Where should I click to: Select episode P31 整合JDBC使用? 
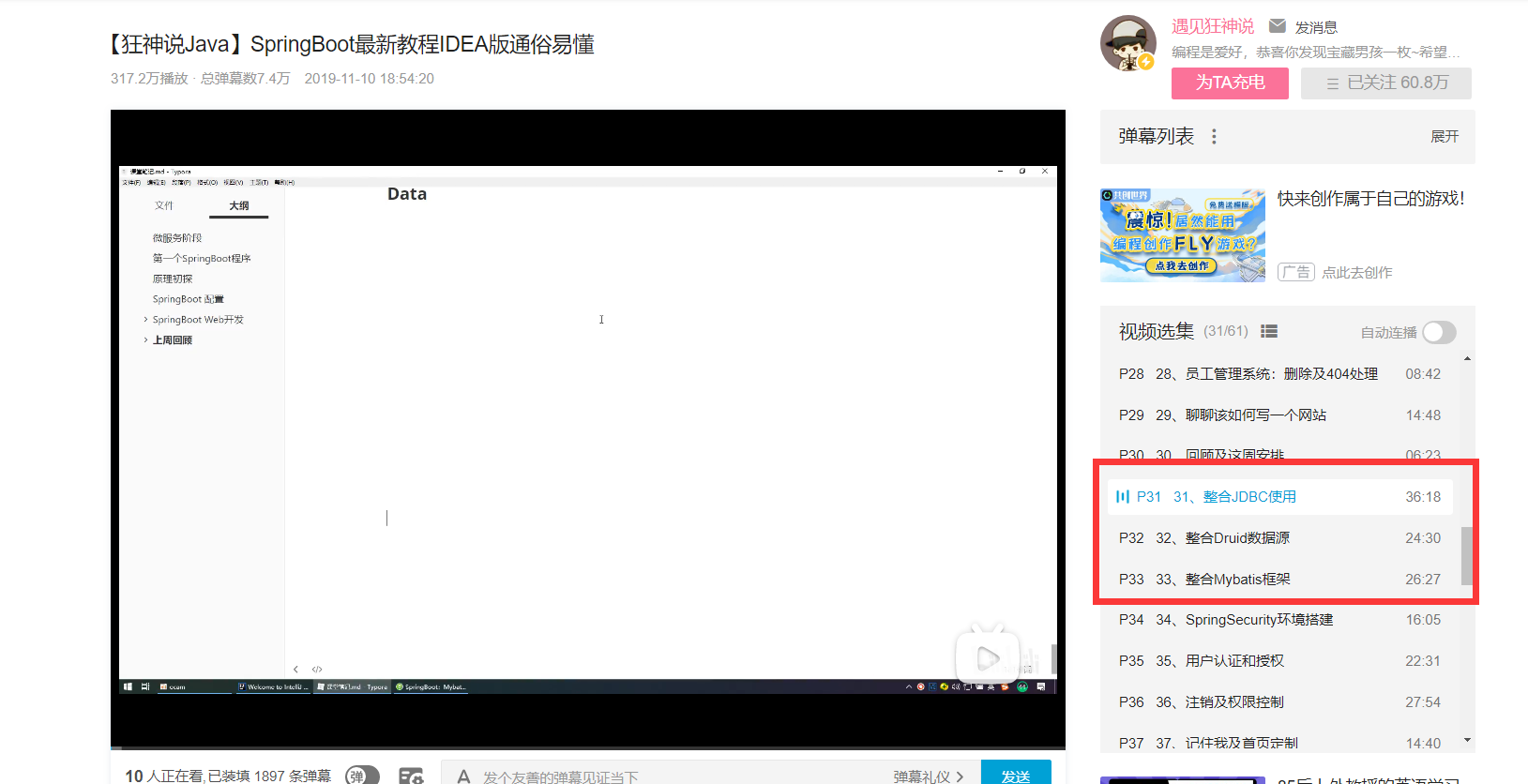coord(1279,496)
